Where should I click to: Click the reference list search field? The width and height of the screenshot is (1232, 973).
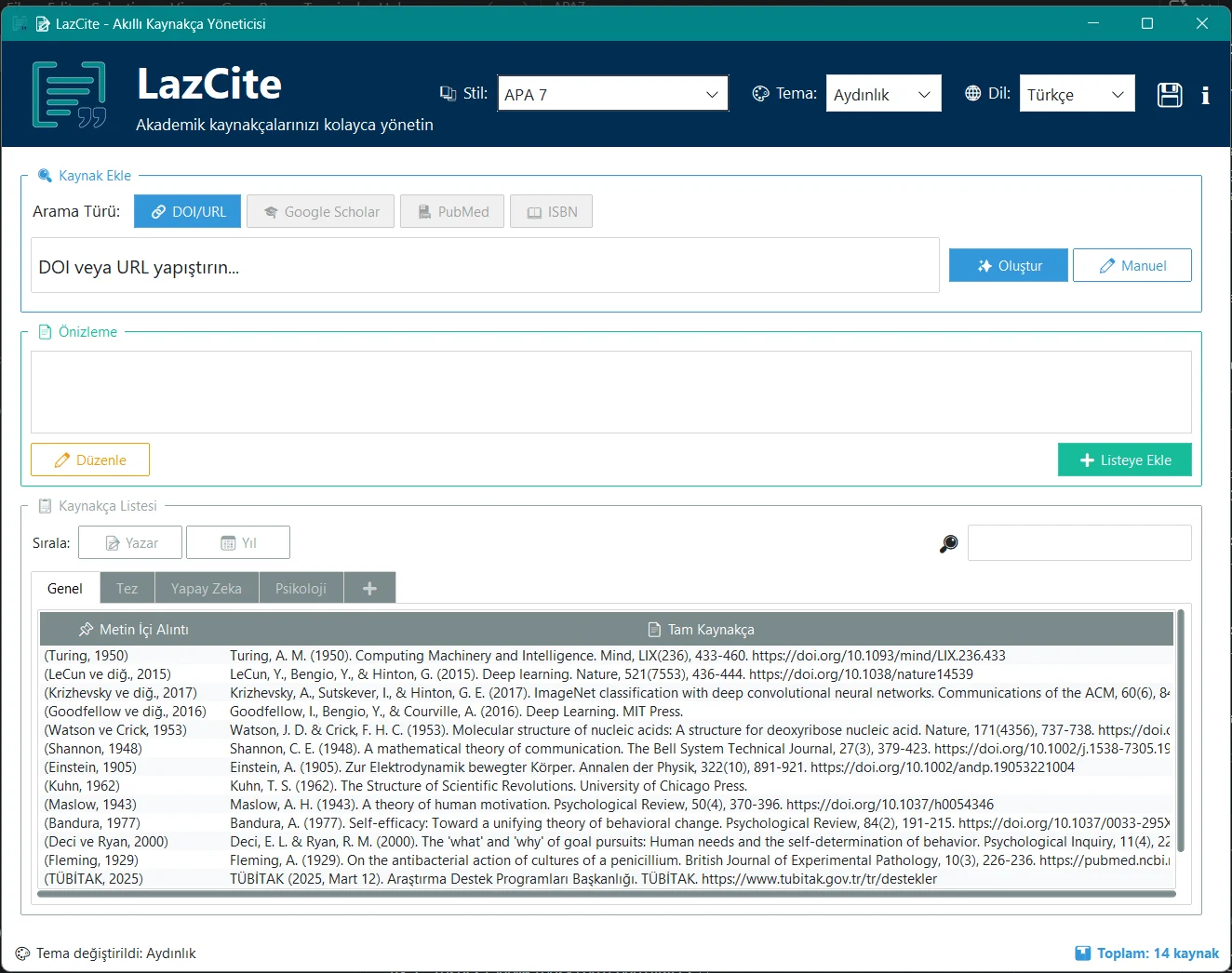click(x=1079, y=542)
